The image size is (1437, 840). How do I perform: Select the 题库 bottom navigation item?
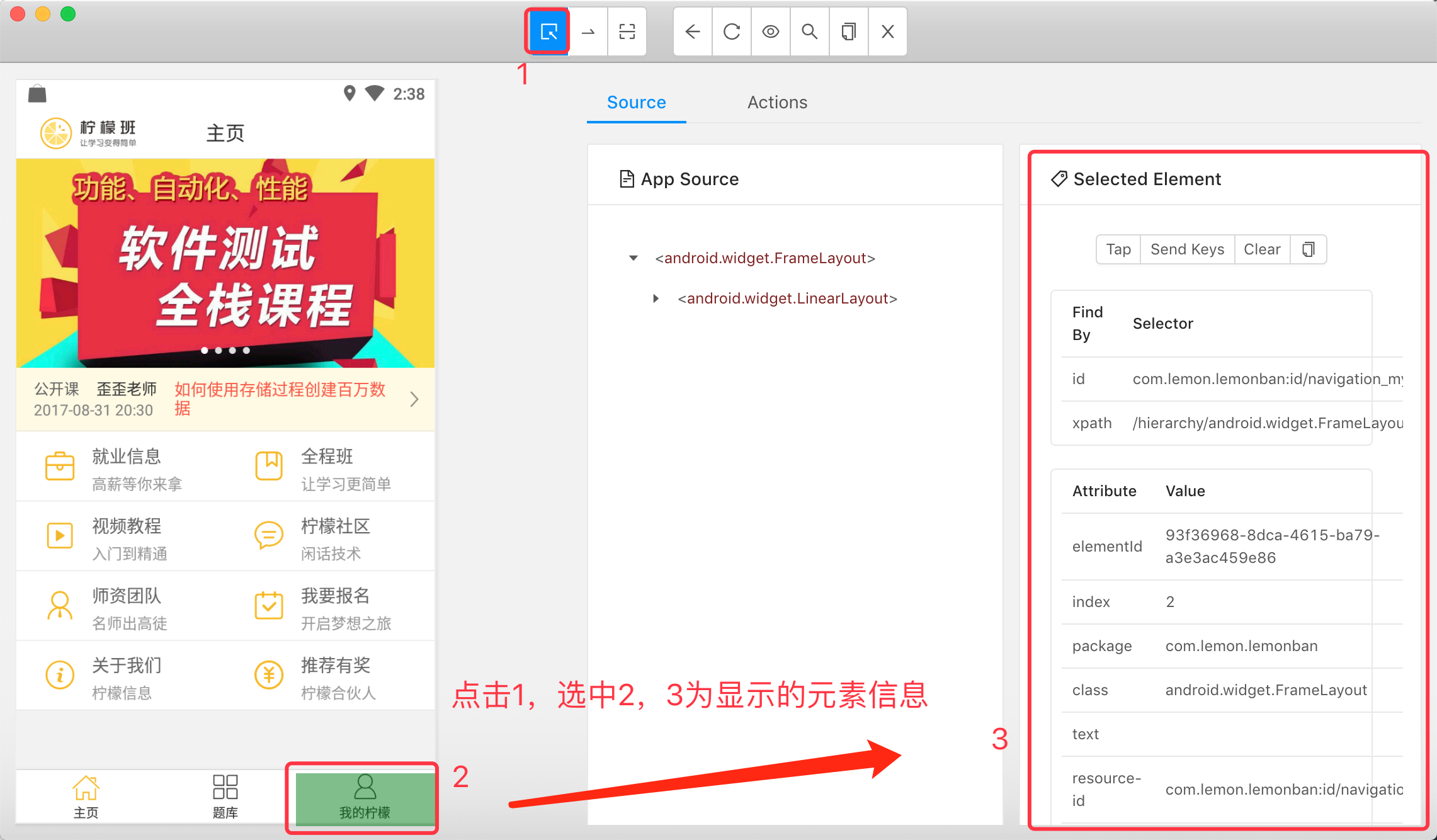point(225,797)
